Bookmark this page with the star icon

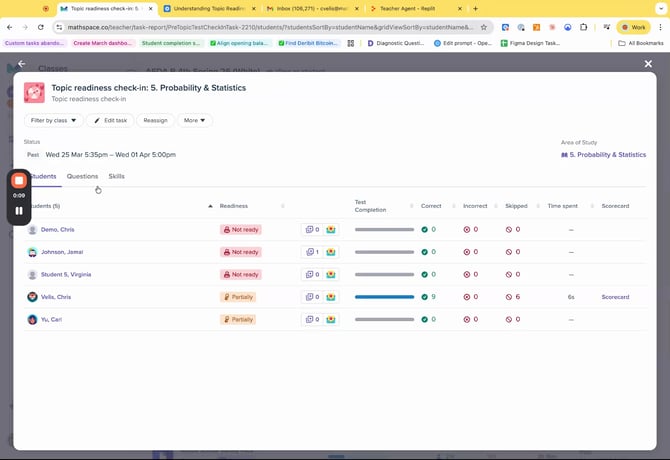[x=484, y=27]
